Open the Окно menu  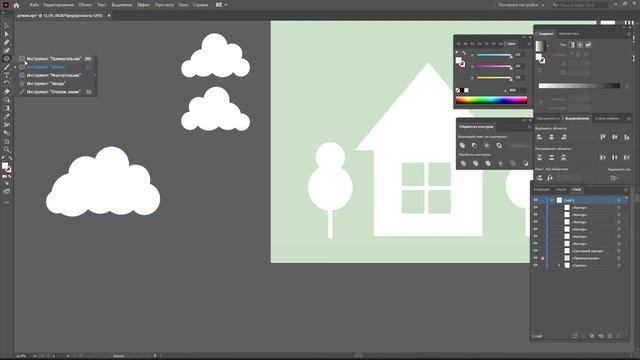[183, 5]
